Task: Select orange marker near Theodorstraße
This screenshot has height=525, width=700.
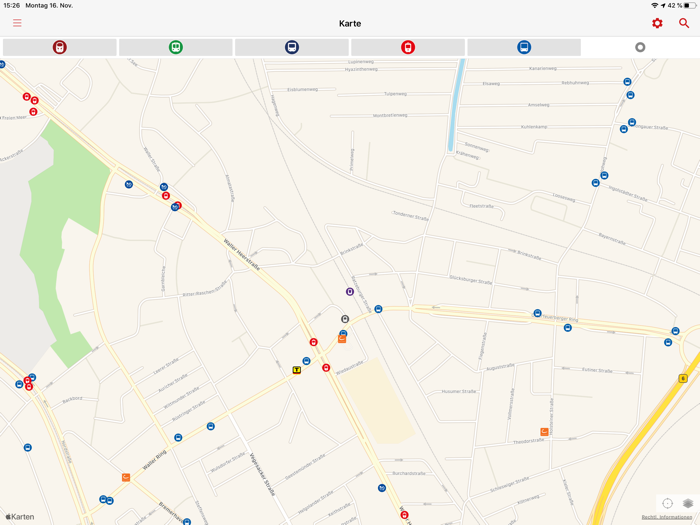Action: [x=544, y=432]
